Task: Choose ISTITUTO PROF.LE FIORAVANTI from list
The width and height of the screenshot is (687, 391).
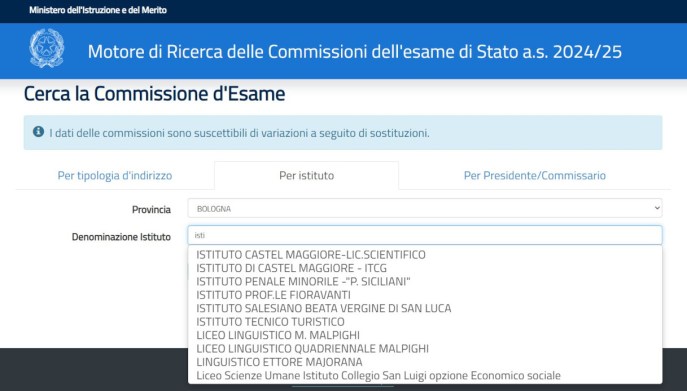Action: (273, 295)
